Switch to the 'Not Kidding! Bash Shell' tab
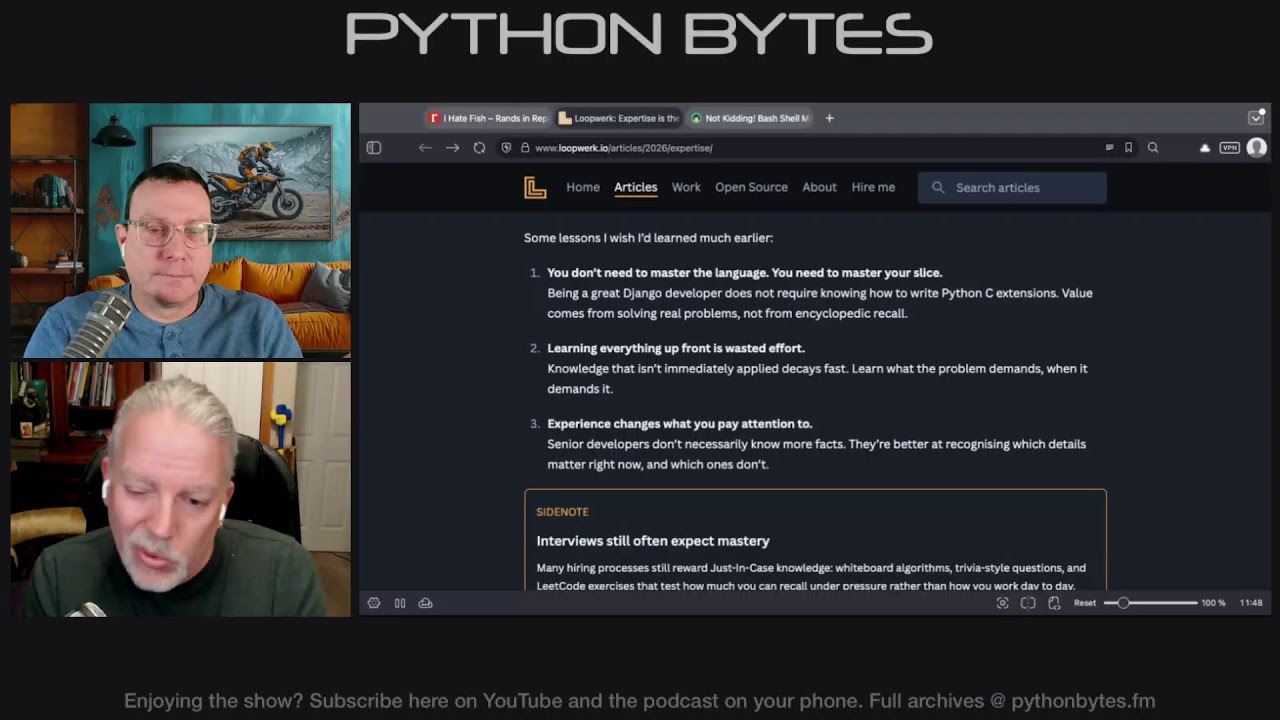This screenshot has width=1280, height=720. (750, 118)
